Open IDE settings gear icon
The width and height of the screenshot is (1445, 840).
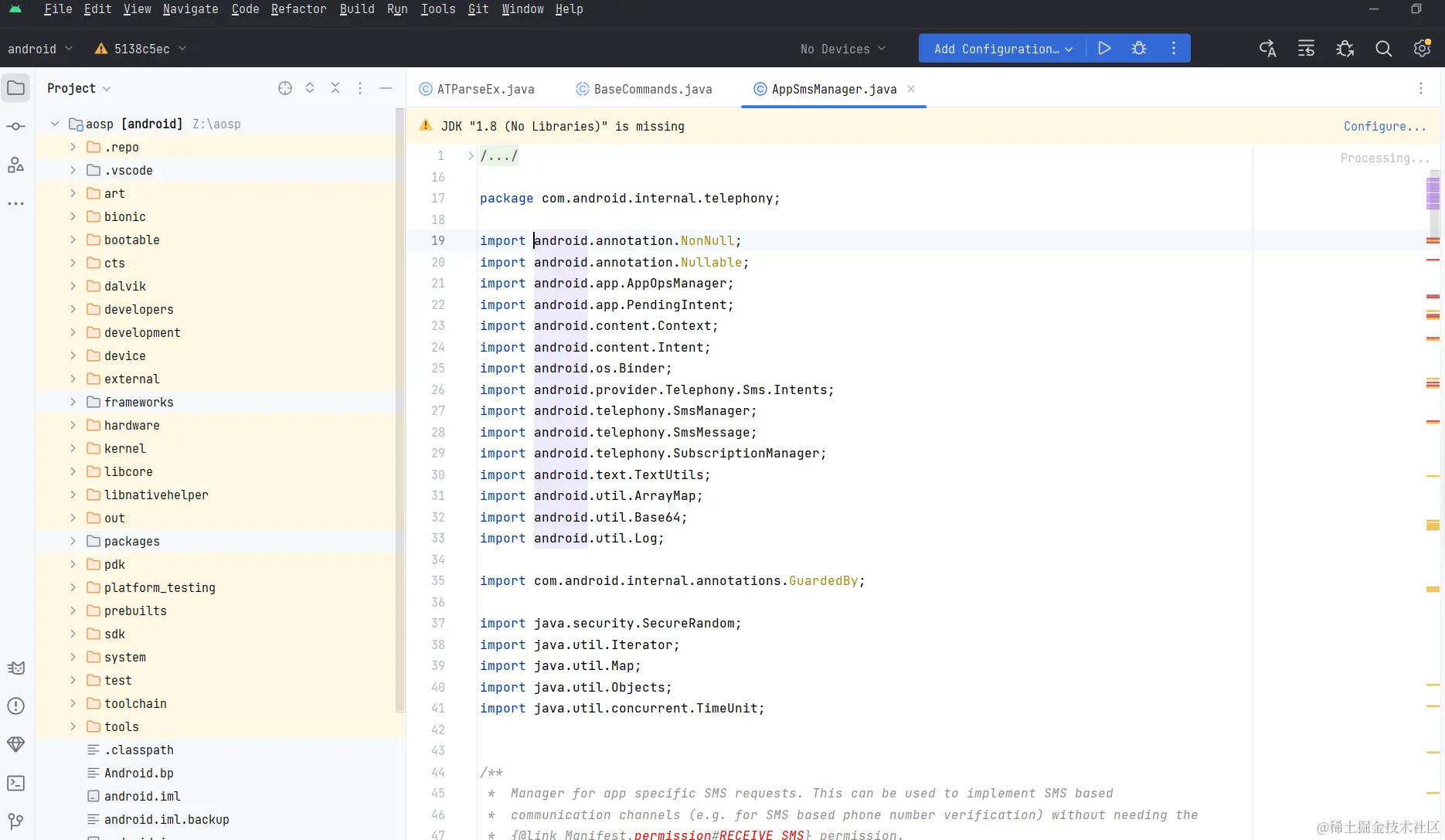click(1422, 49)
